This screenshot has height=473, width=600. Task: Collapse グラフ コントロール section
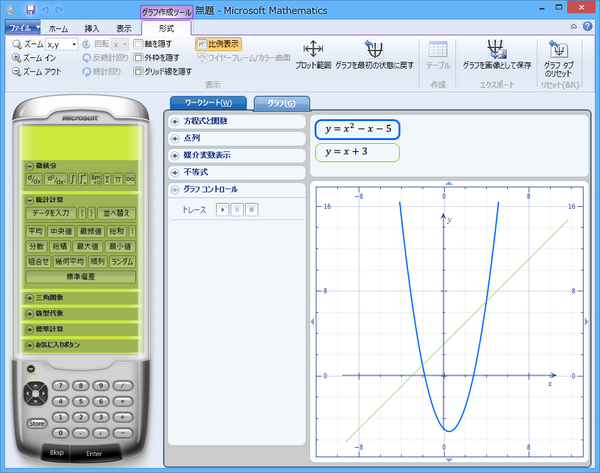pyautogui.click(x=175, y=189)
